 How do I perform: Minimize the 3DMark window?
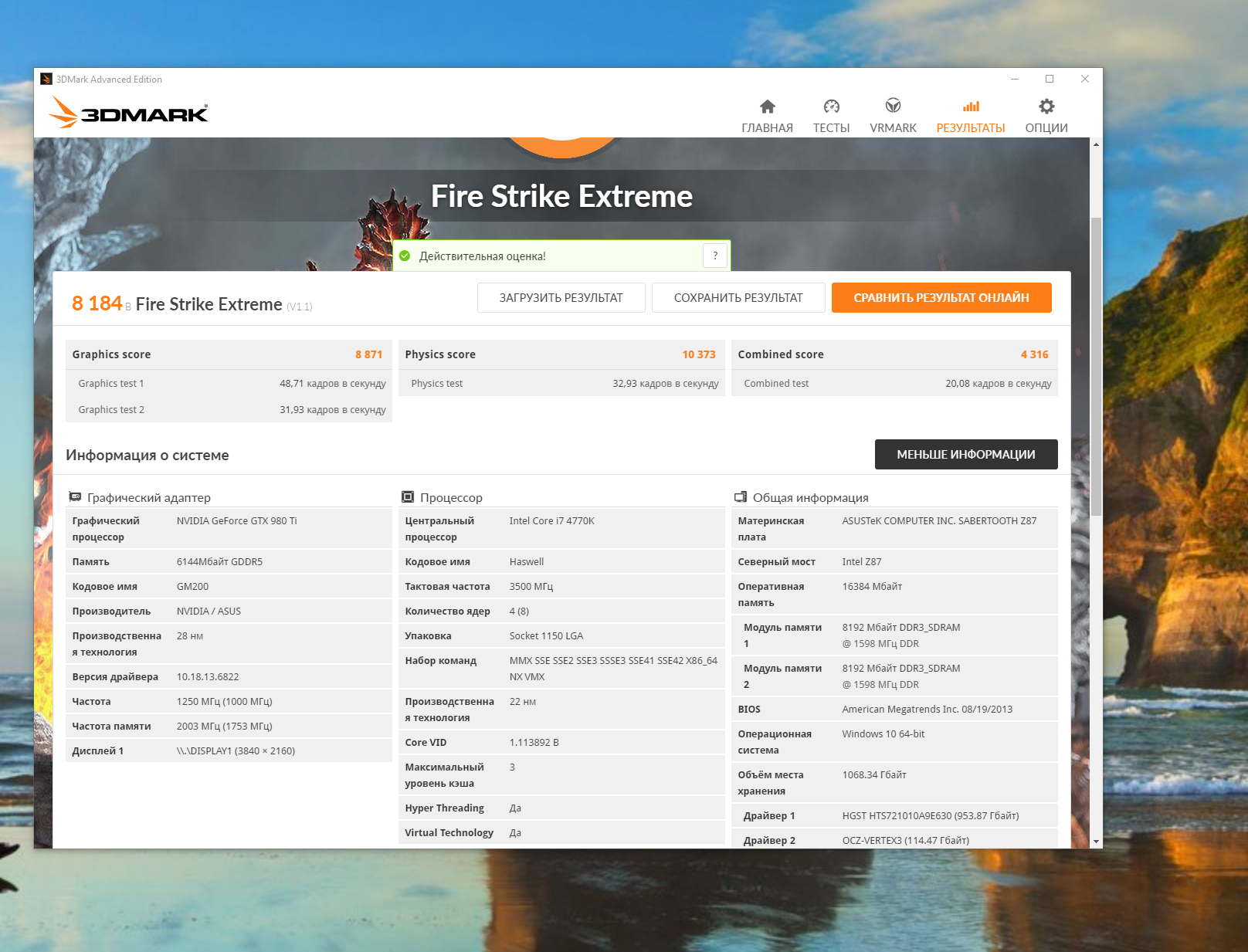[x=1015, y=79]
